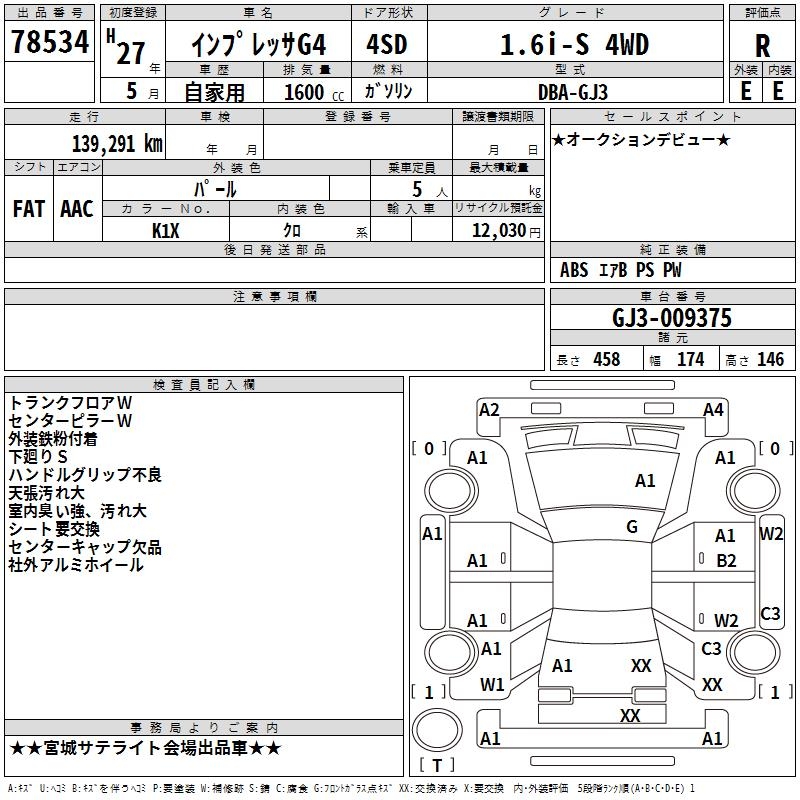Click the rear-right wheel circle
The image size is (800, 800).
pyautogui.click(x=753, y=652)
